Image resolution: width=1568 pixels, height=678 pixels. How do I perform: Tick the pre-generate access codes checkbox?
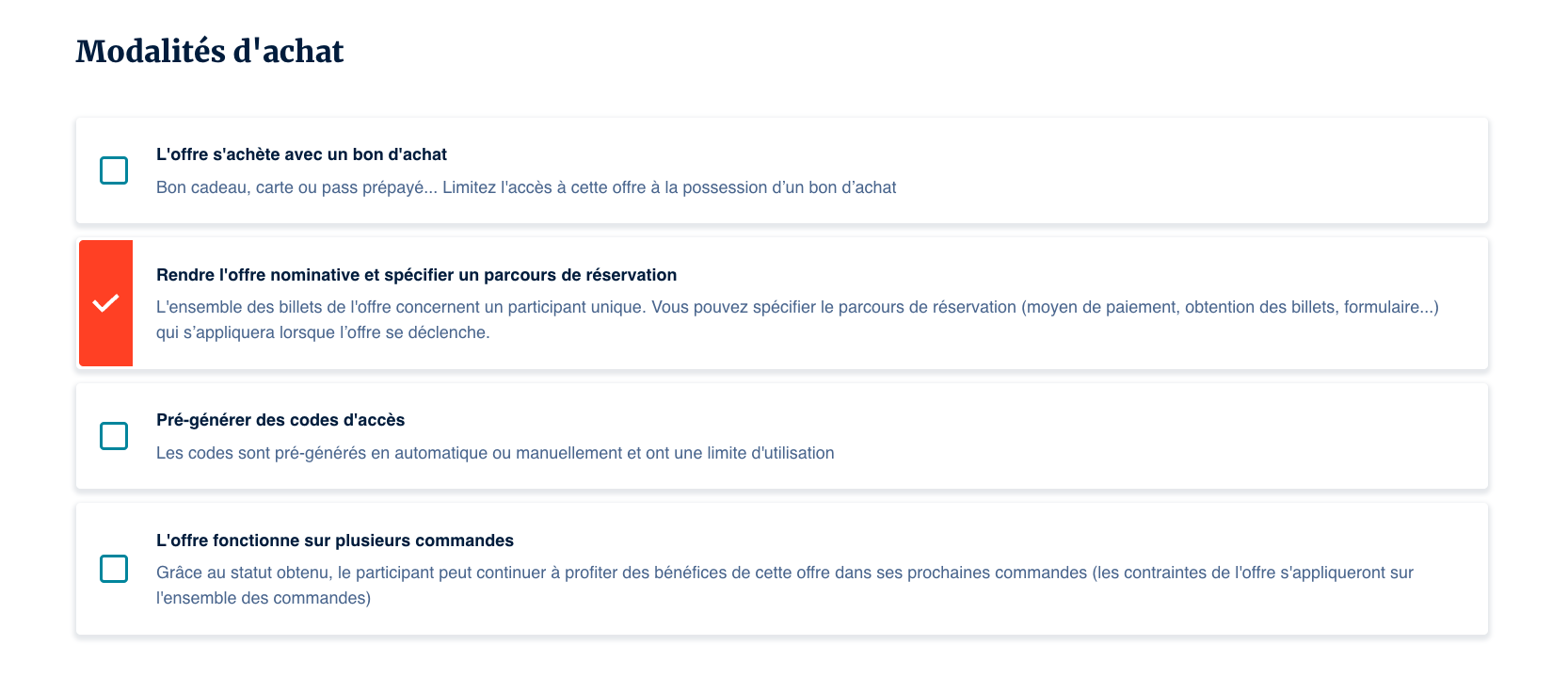pyautogui.click(x=114, y=436)
